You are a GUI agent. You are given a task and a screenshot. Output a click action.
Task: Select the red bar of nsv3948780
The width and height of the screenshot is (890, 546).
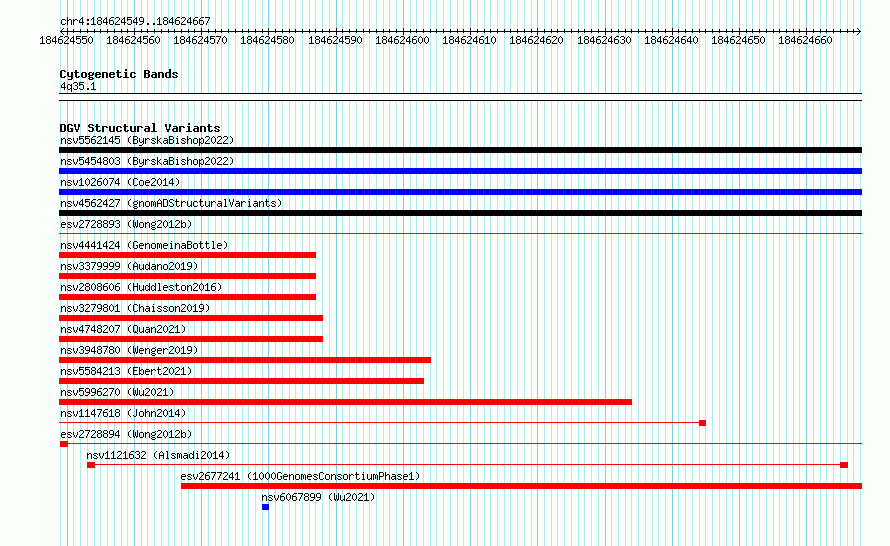click(245, 360)
